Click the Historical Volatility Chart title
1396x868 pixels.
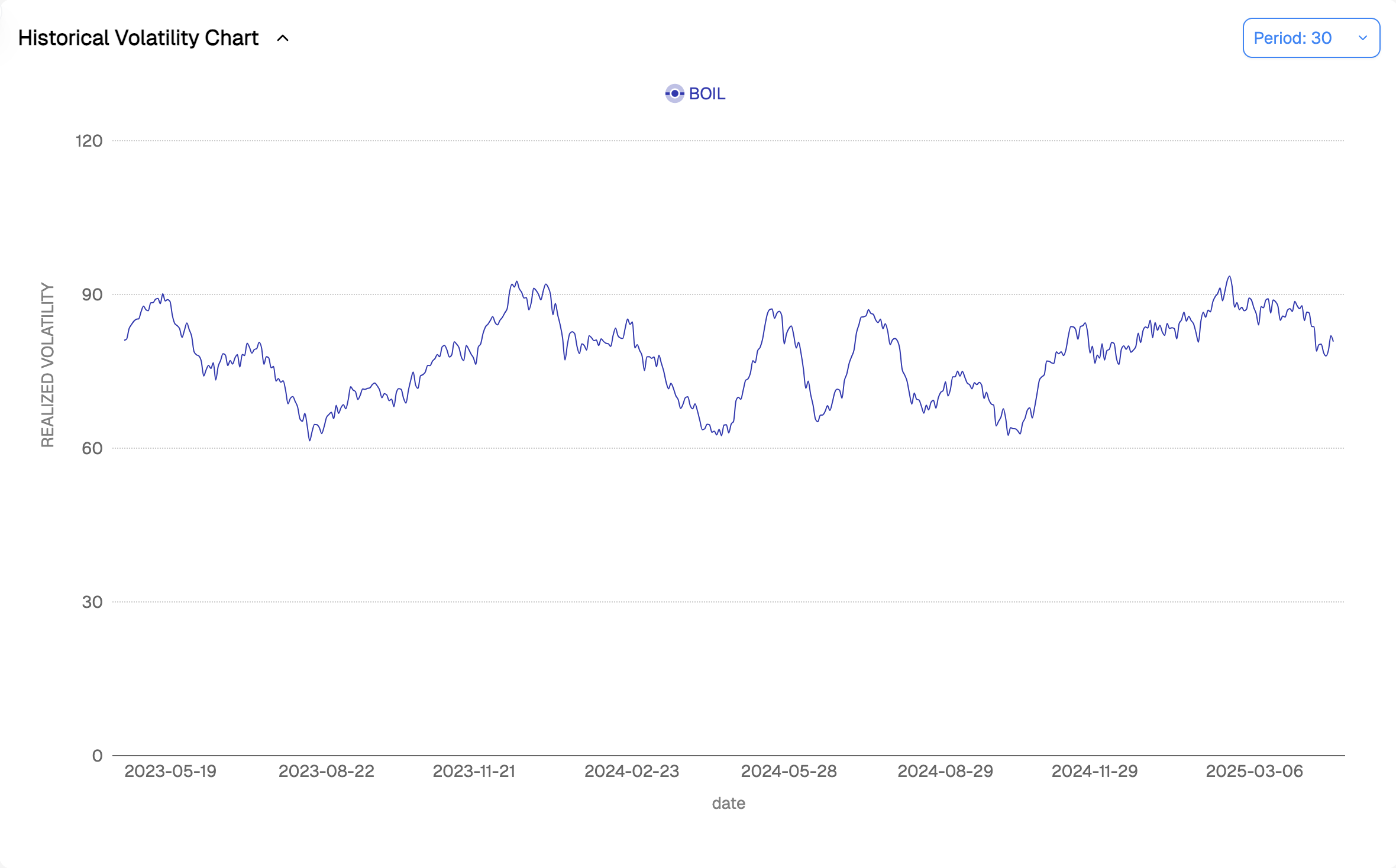tap(138, 38)
